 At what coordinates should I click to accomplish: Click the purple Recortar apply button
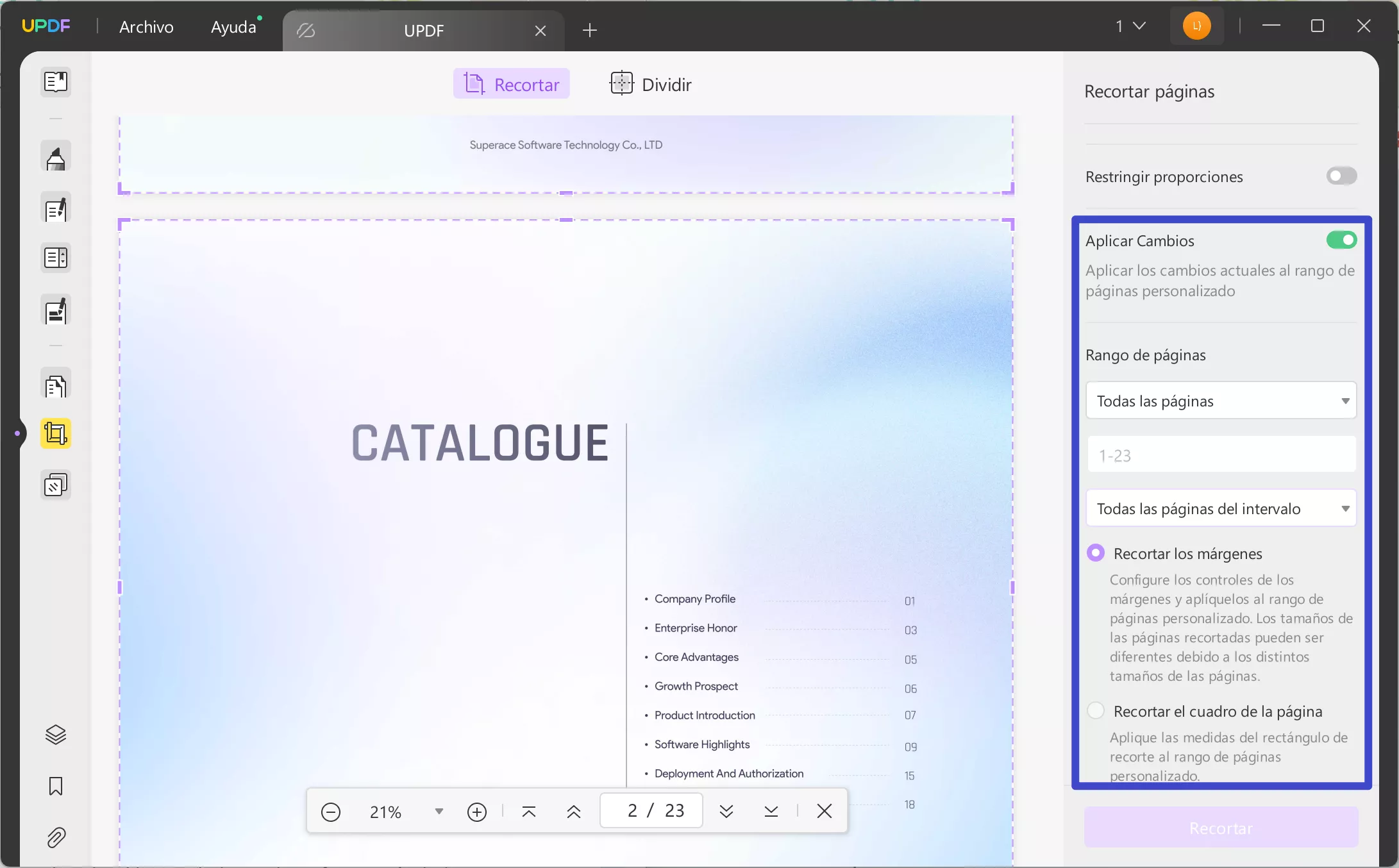pyautogui.click(x=1221, y=828)
